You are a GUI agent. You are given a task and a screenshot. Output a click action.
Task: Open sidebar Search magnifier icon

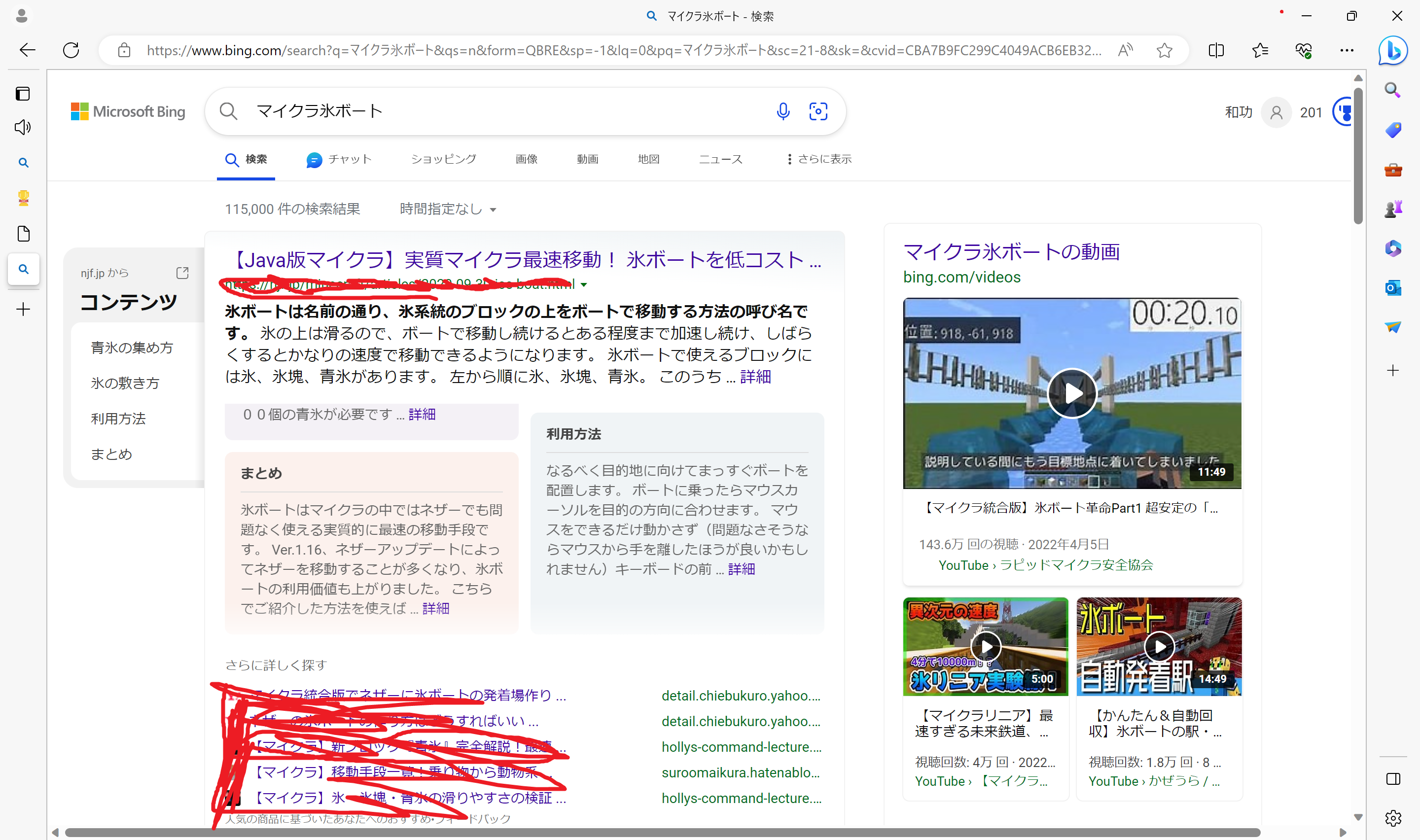(1392, 90)
